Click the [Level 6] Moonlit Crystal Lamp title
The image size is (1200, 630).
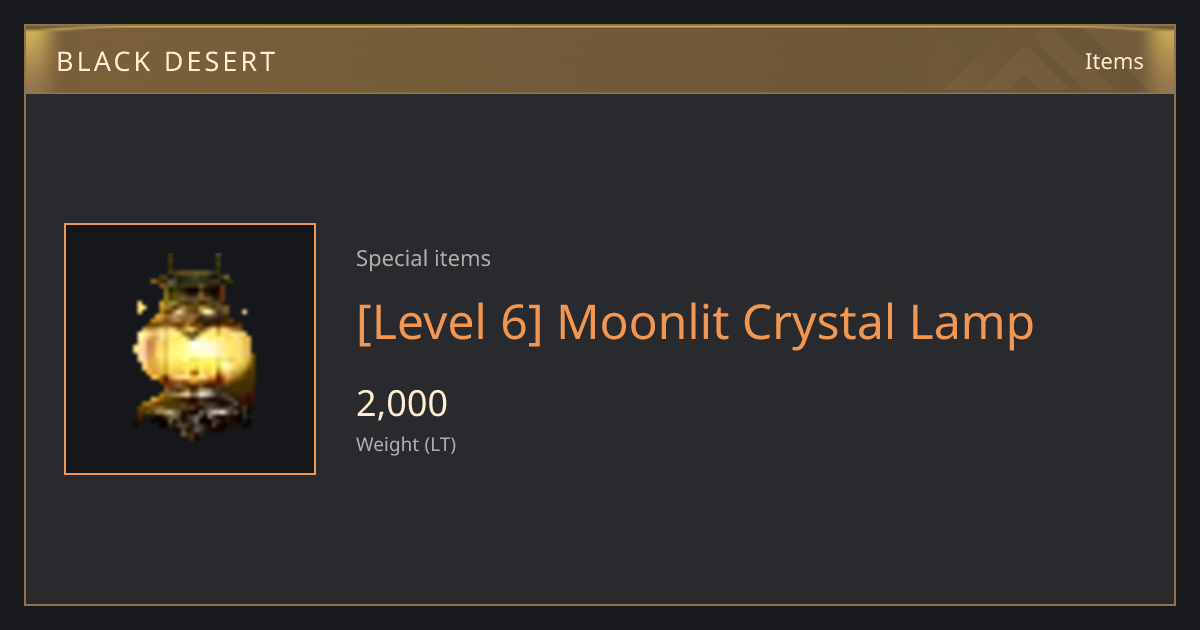tap(695, 323)
